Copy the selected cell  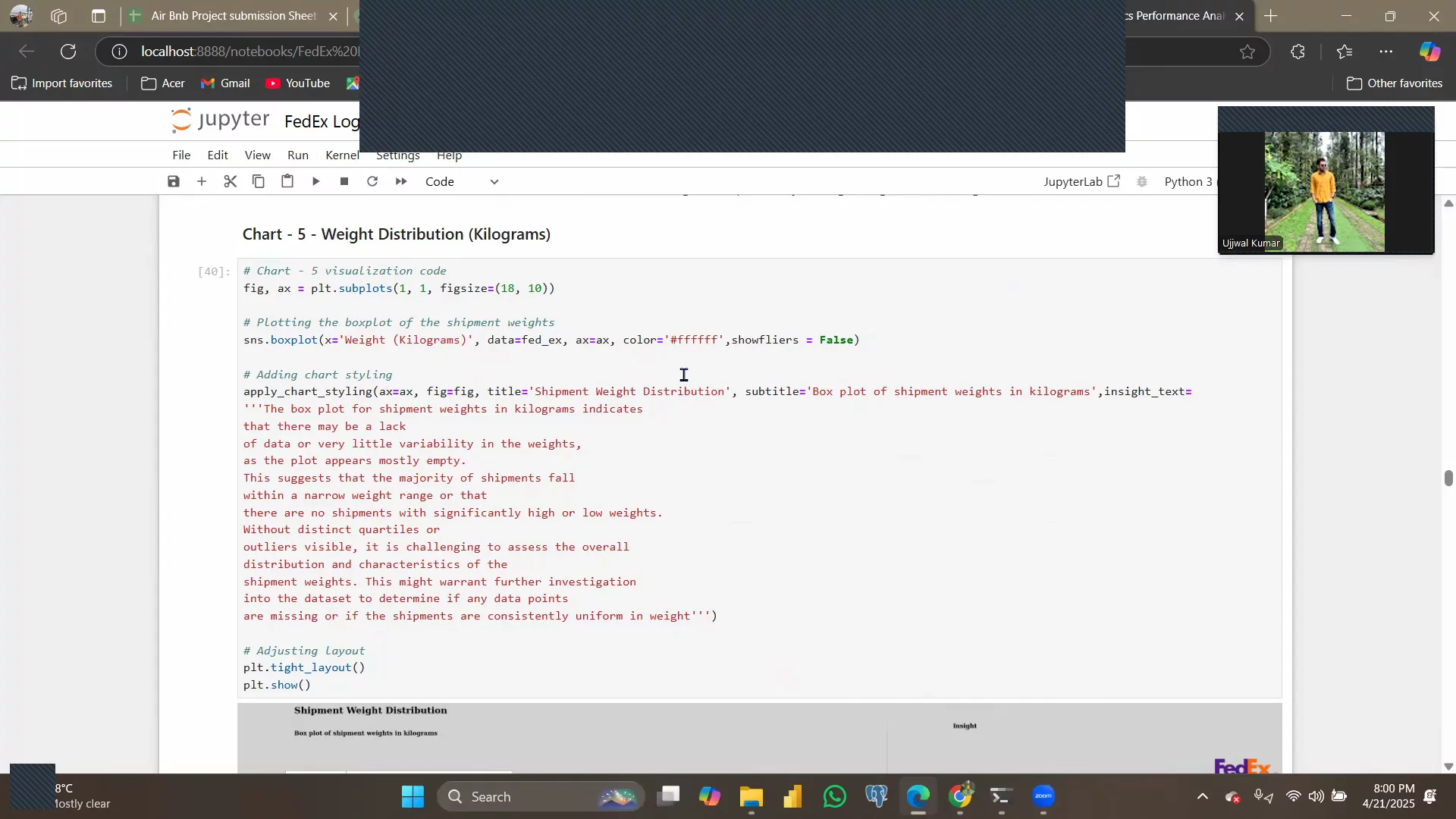pyautogui.click(x=259, y=181)
